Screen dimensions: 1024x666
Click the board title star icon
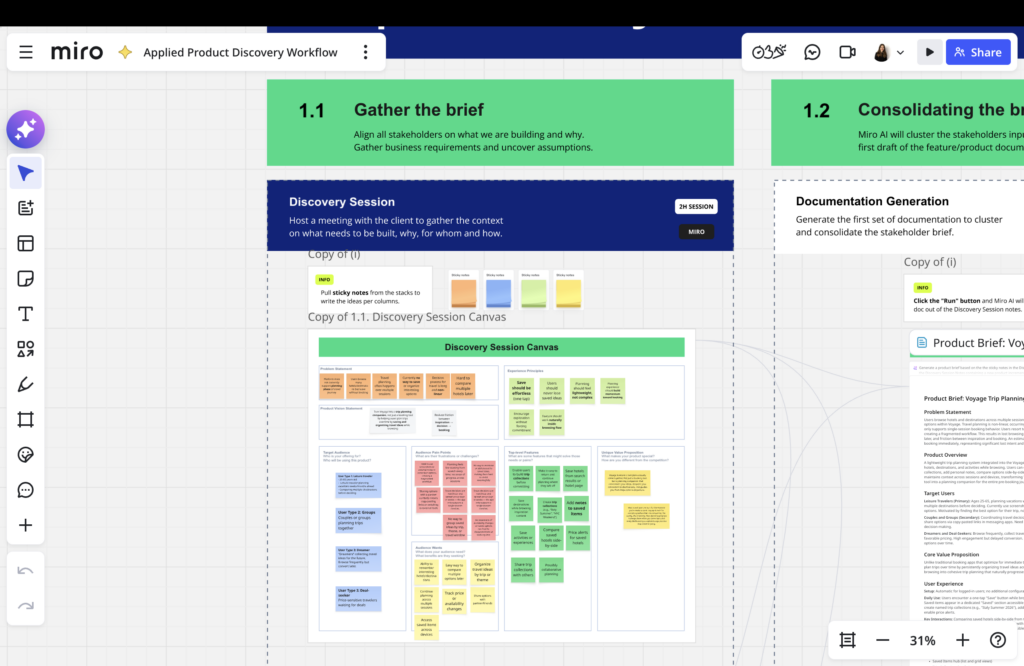tap(125, 52)
